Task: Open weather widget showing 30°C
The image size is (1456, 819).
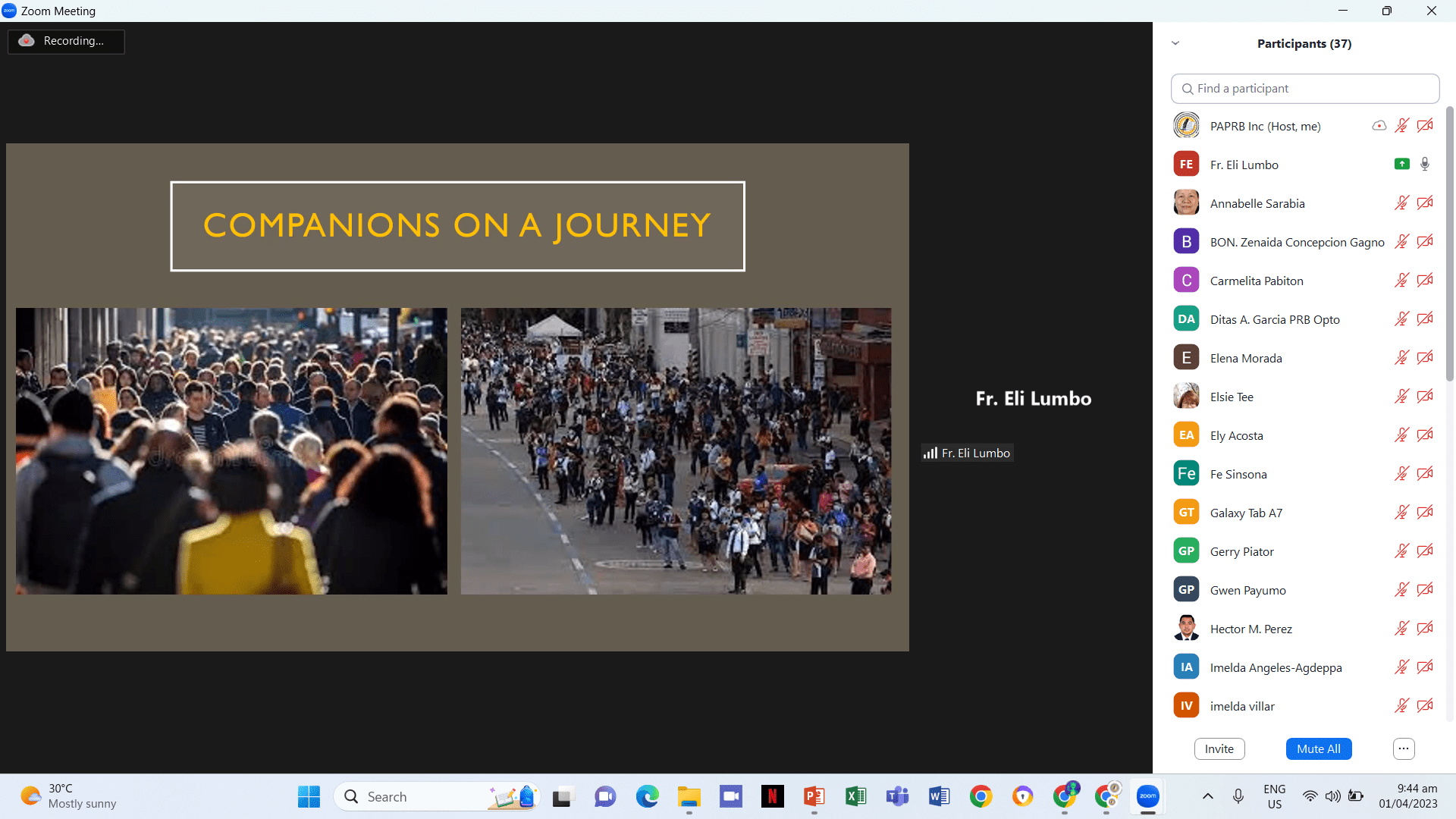Action: point(68,796)
